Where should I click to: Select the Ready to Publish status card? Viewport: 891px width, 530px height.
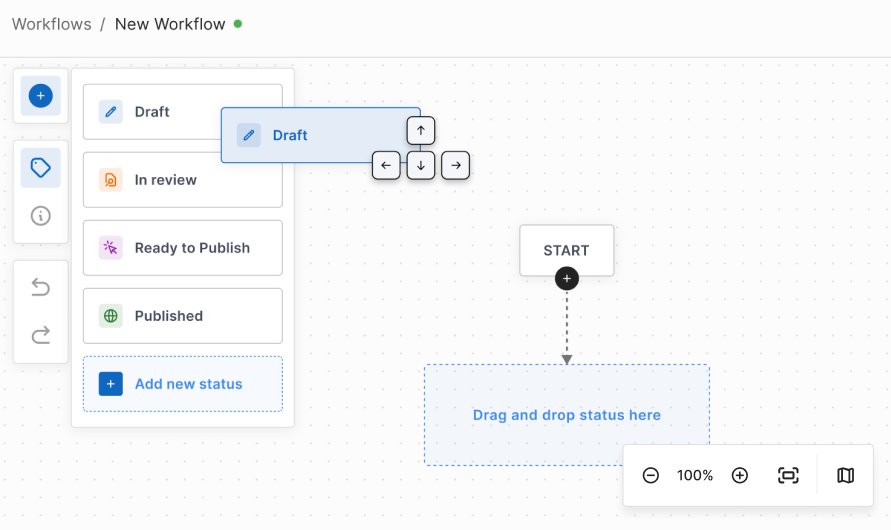coord(183,248)
